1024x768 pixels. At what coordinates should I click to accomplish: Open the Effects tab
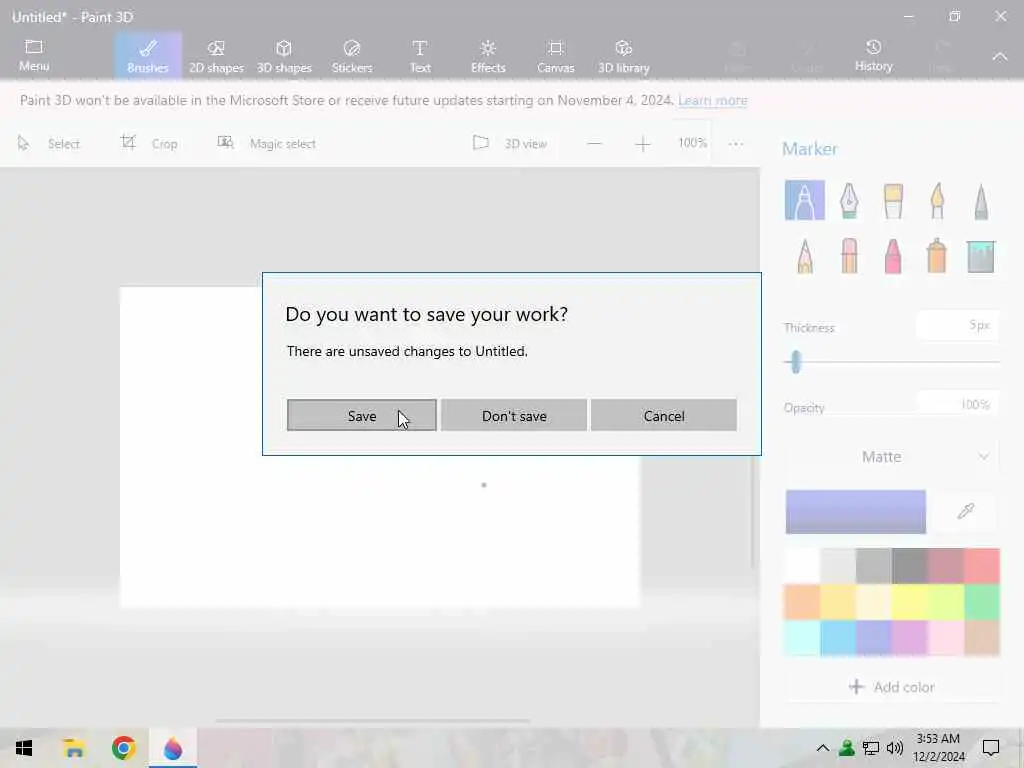tap(488, 56)
